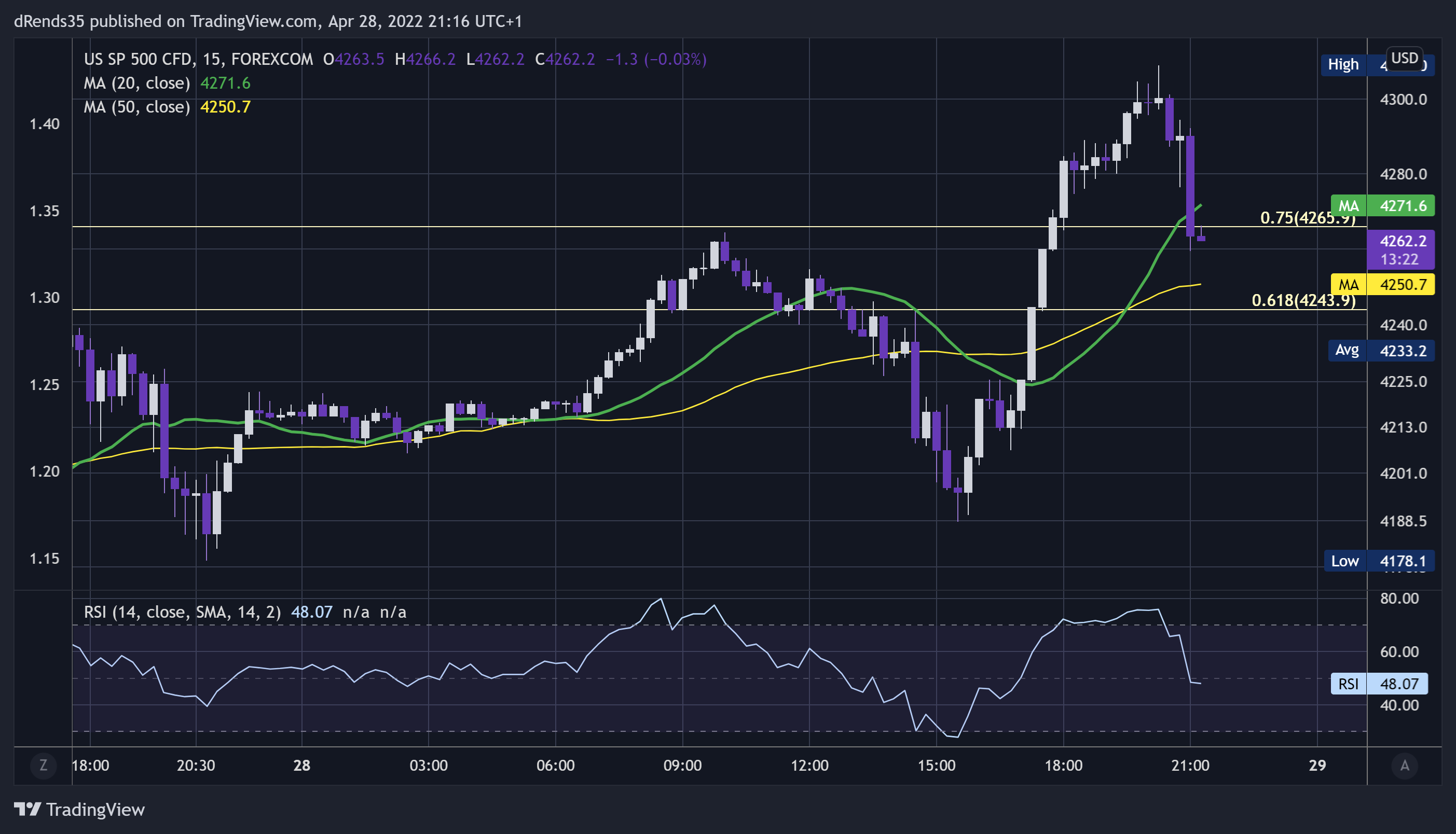Click the 12:00 time axis label

tap(809, 766)
